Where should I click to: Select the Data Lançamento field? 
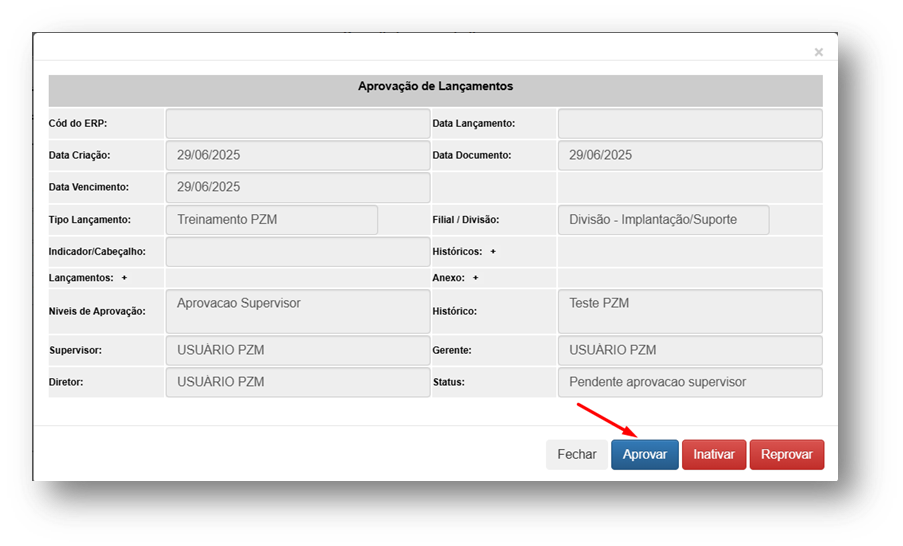689,124
